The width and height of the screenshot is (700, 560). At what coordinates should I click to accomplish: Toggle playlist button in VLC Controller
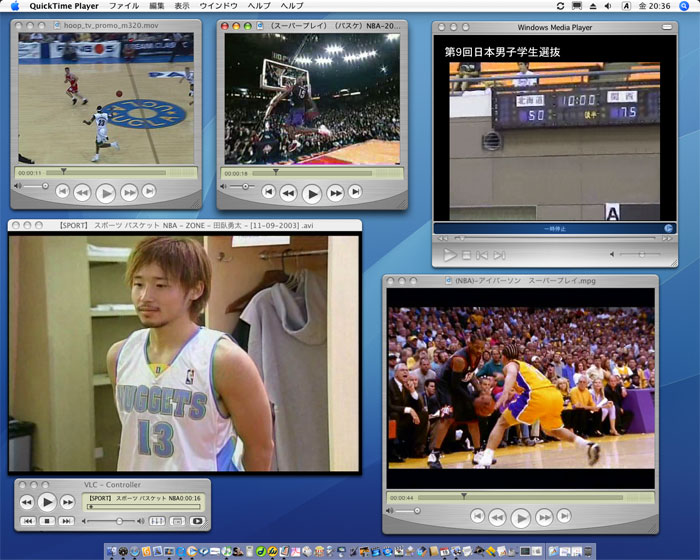[x=177, y=521]
